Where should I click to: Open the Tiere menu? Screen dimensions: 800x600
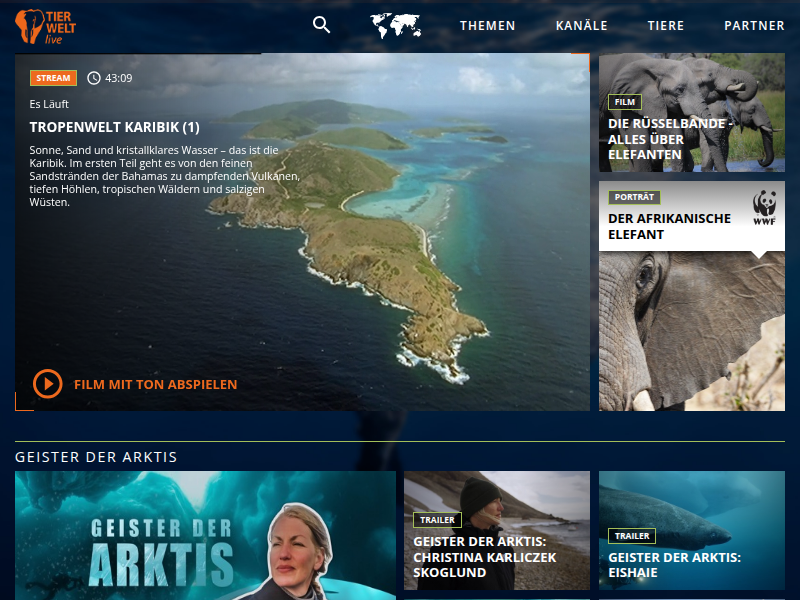tap(666, 26)
